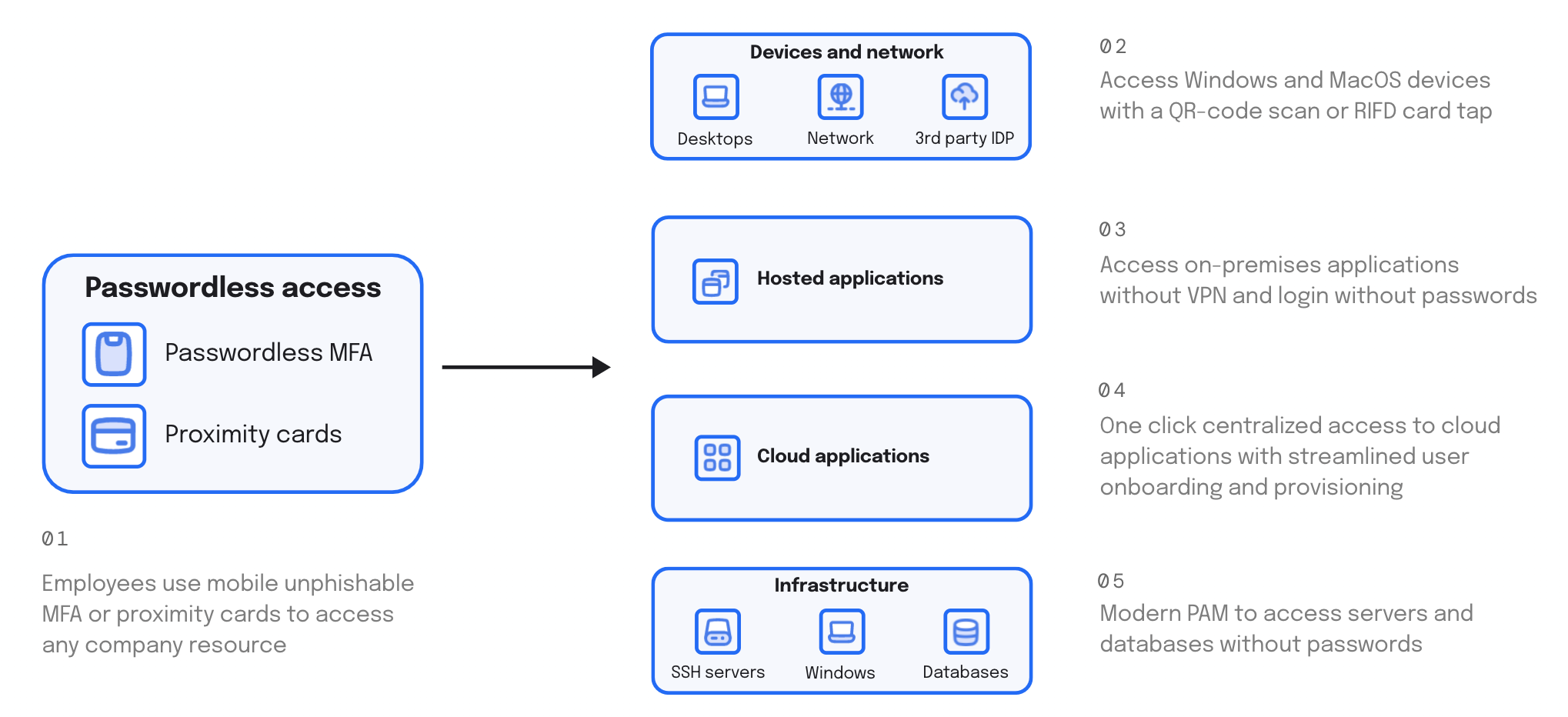The width and height of the screenshot is (1568, 717).
Task: Click the 01 step number
Action: [x=55, y=539]
